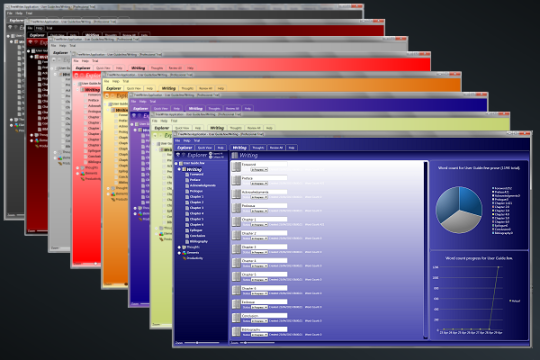Collapse the Writing node in blue window's Explorer

[x=179, y=169]
